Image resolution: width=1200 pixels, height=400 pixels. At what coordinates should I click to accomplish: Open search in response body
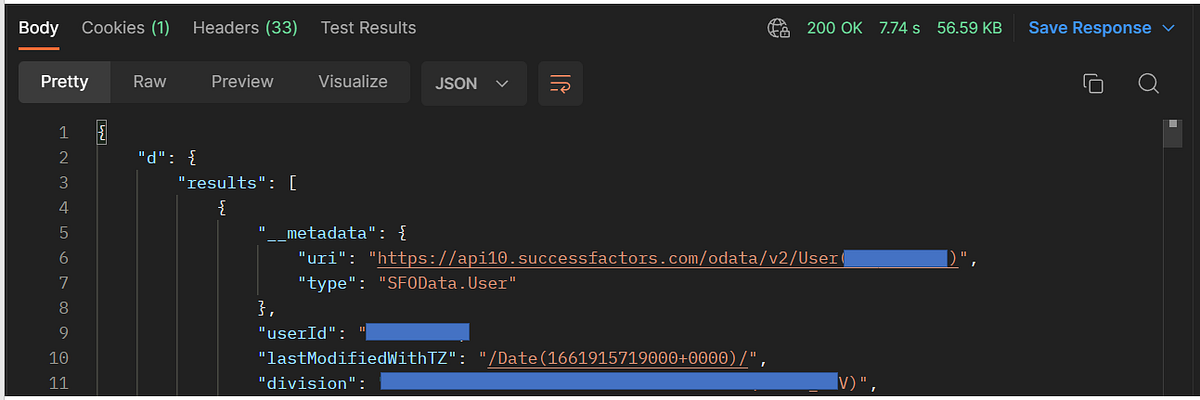point(1148,83)
